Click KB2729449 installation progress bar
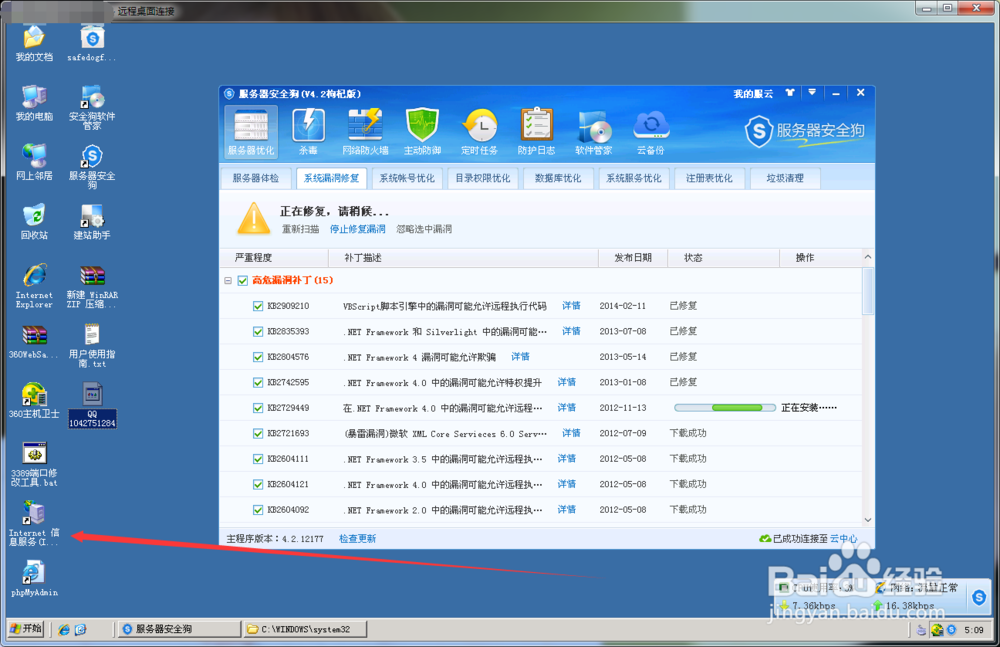This screenshot has height=647, width=1000. (x=724, y=408)
